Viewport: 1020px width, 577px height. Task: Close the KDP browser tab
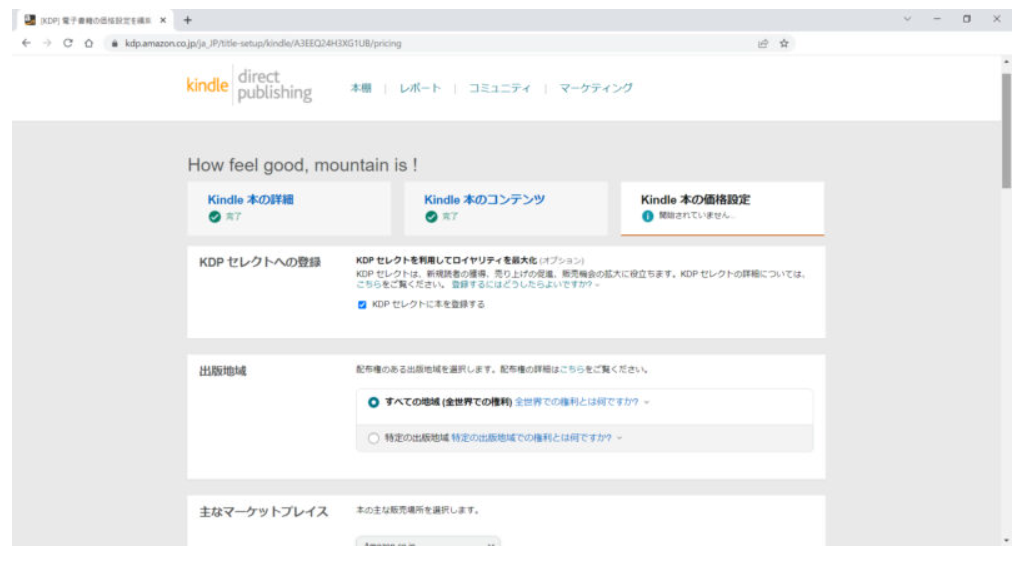click(163, 20)
